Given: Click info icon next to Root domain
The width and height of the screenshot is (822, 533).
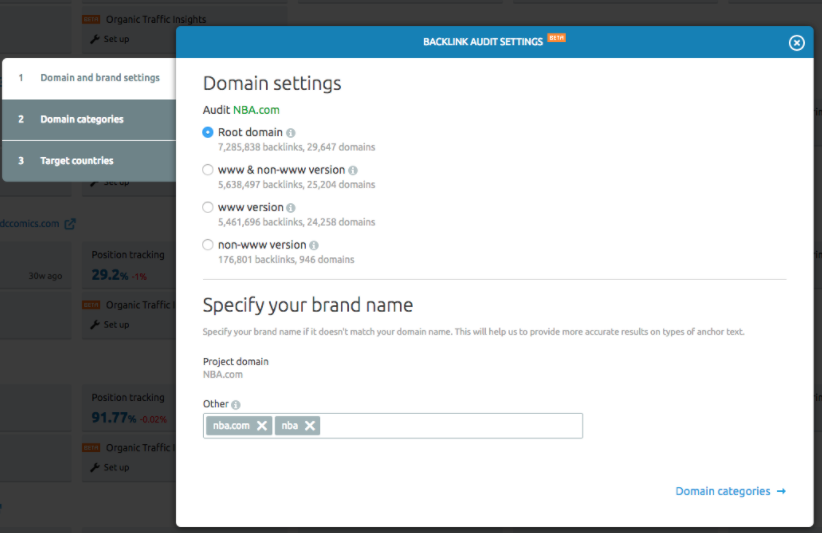Looking at the screenshot, I should (x=291, y=133).
